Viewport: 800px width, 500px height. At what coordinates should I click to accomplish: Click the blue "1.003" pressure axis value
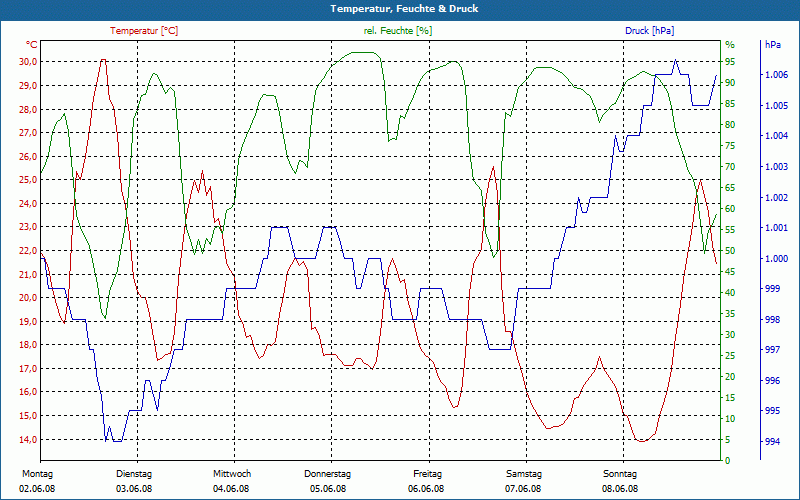pyautogui.click(x=776, y=167)
